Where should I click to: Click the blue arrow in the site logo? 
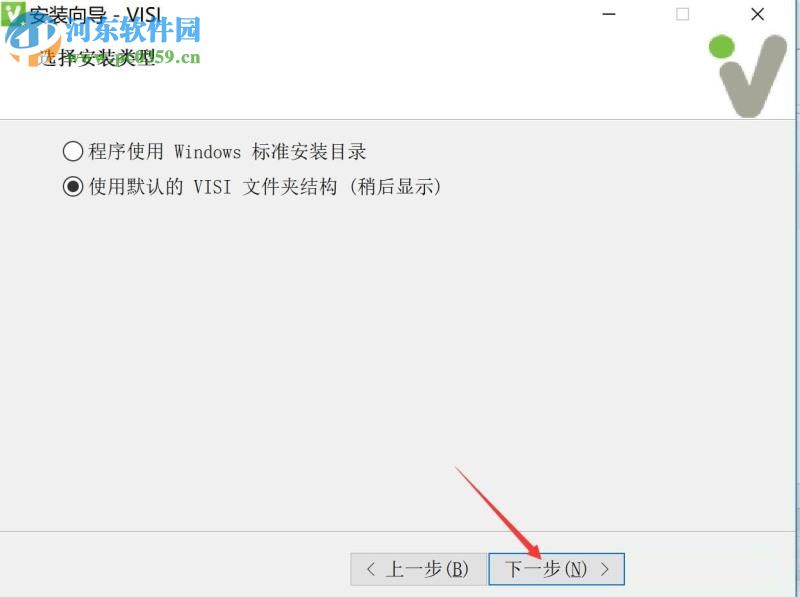click(22, 40)
